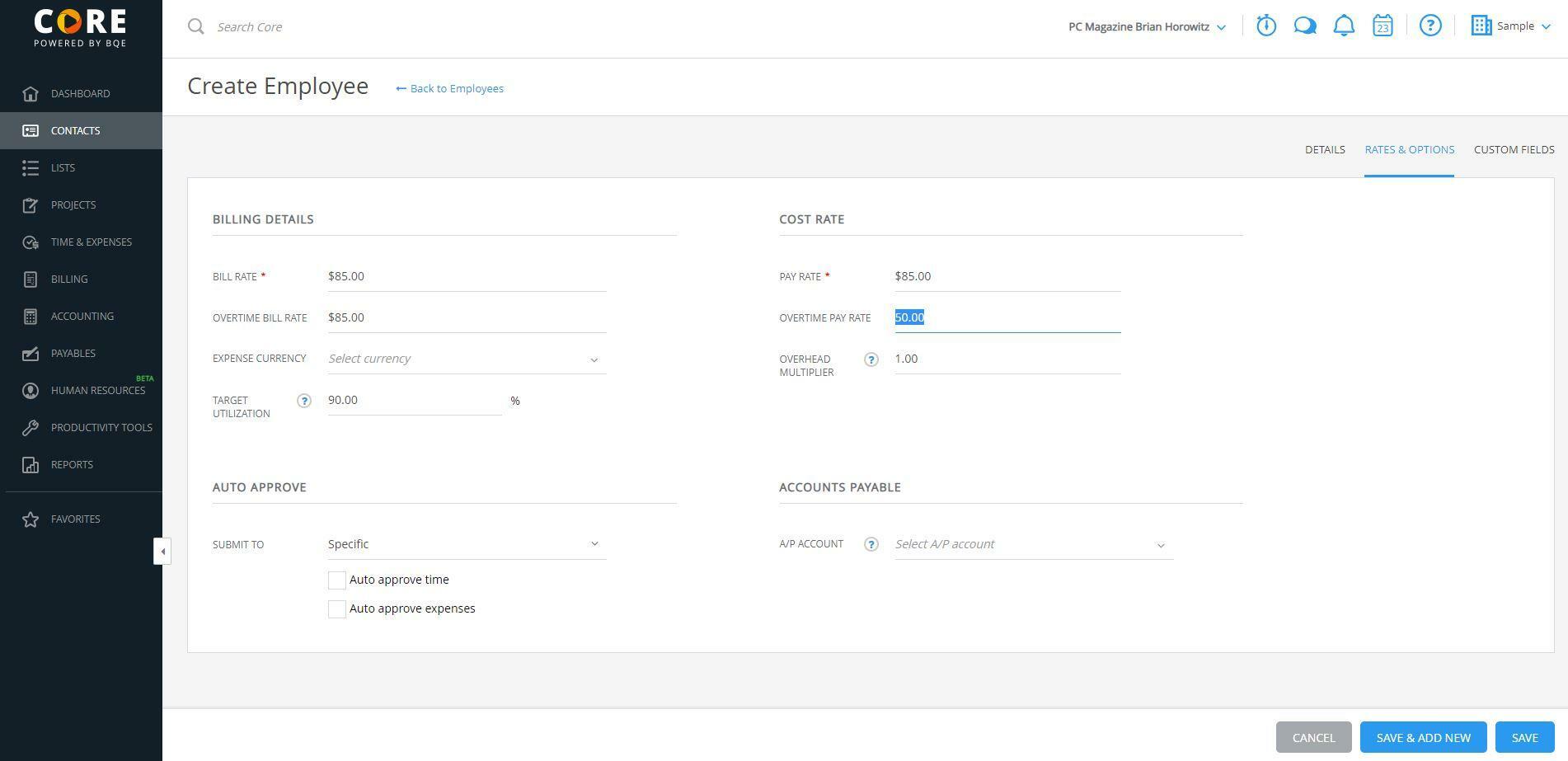Open Time & Expenses in sidebar

pyautogui.click(x=91, y=242)
